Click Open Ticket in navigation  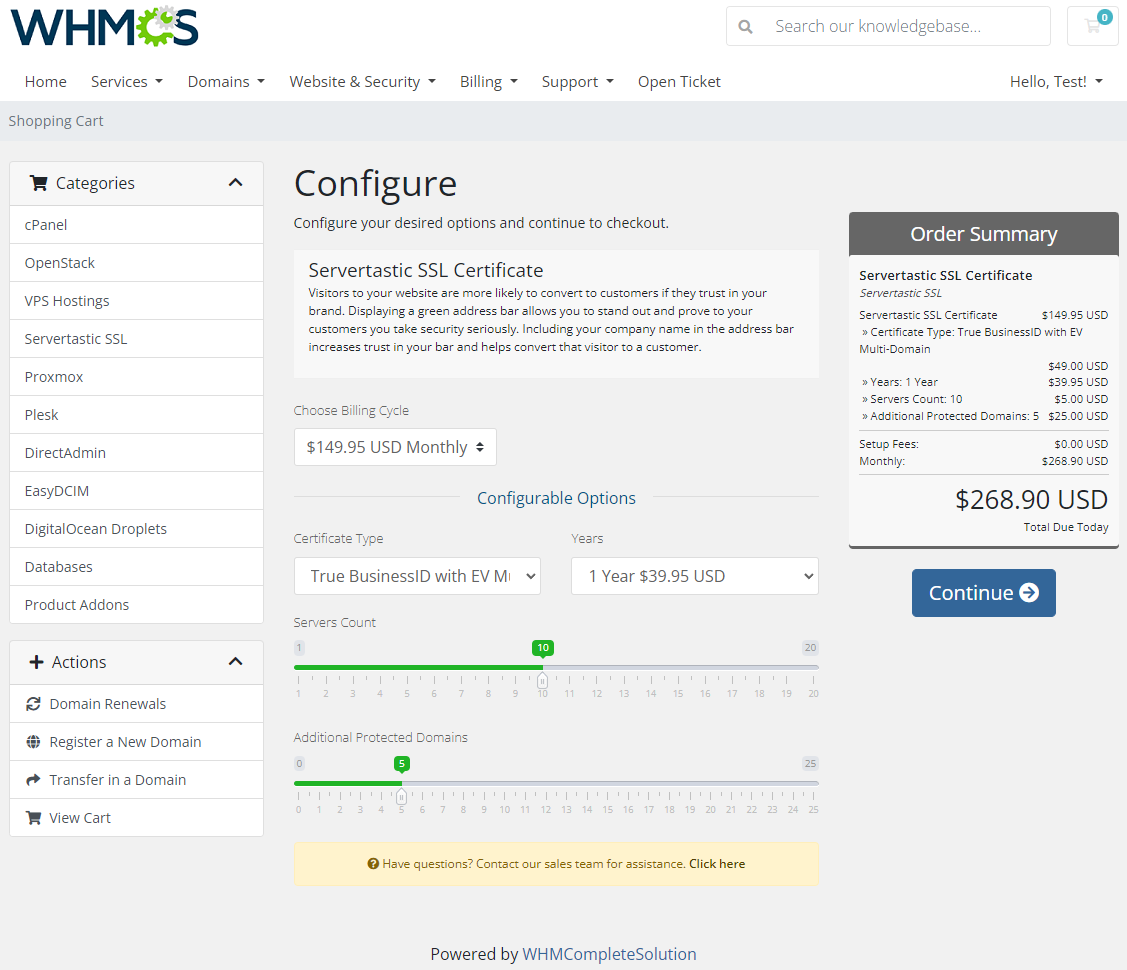[679, 82]
